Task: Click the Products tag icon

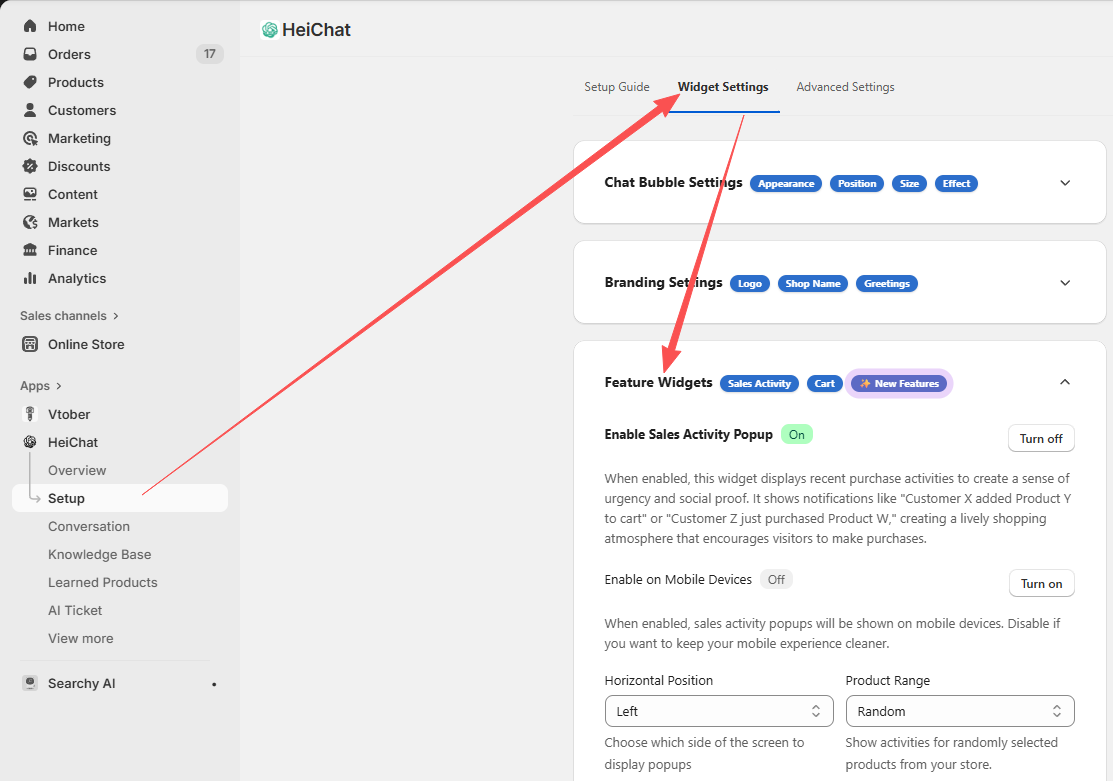Action: (x=30, y=82)
